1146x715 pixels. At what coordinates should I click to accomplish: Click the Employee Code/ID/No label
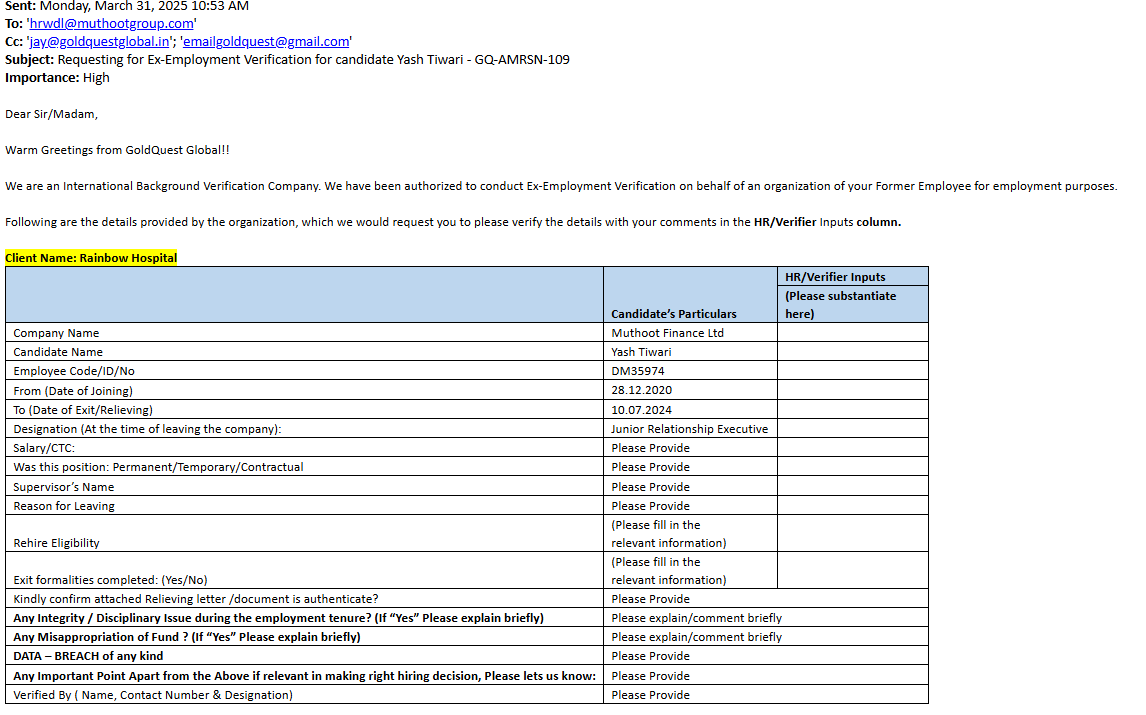click(x=74, y=371)
